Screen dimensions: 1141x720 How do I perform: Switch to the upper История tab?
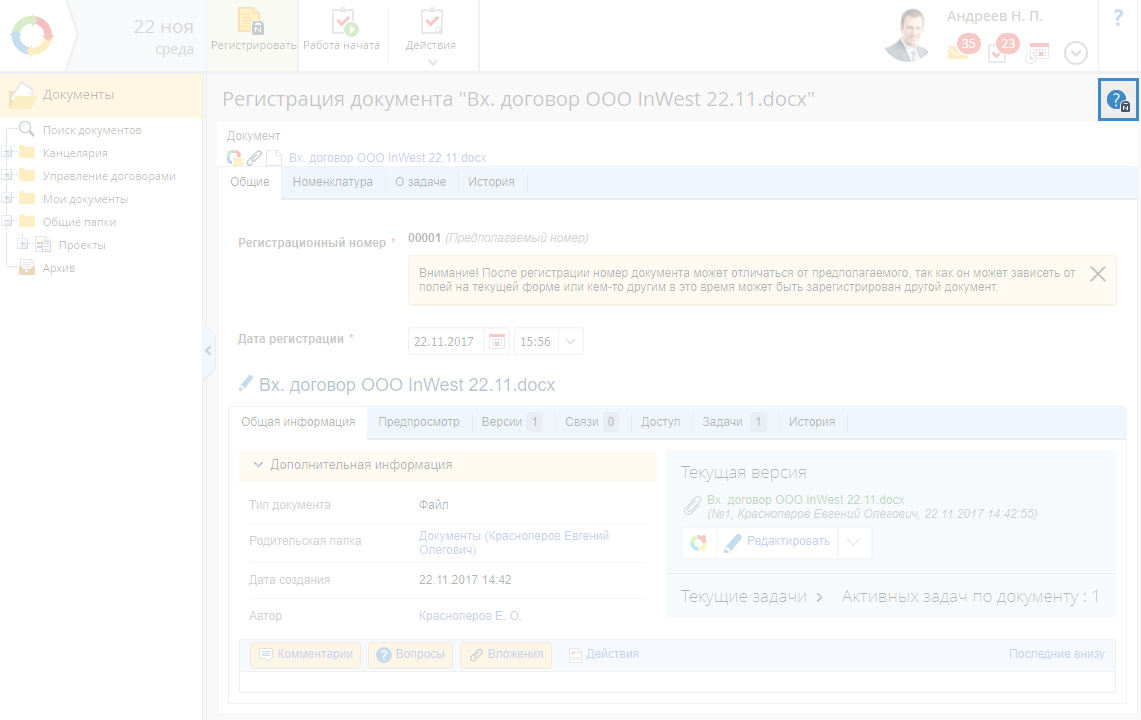(x=491, y=182)
